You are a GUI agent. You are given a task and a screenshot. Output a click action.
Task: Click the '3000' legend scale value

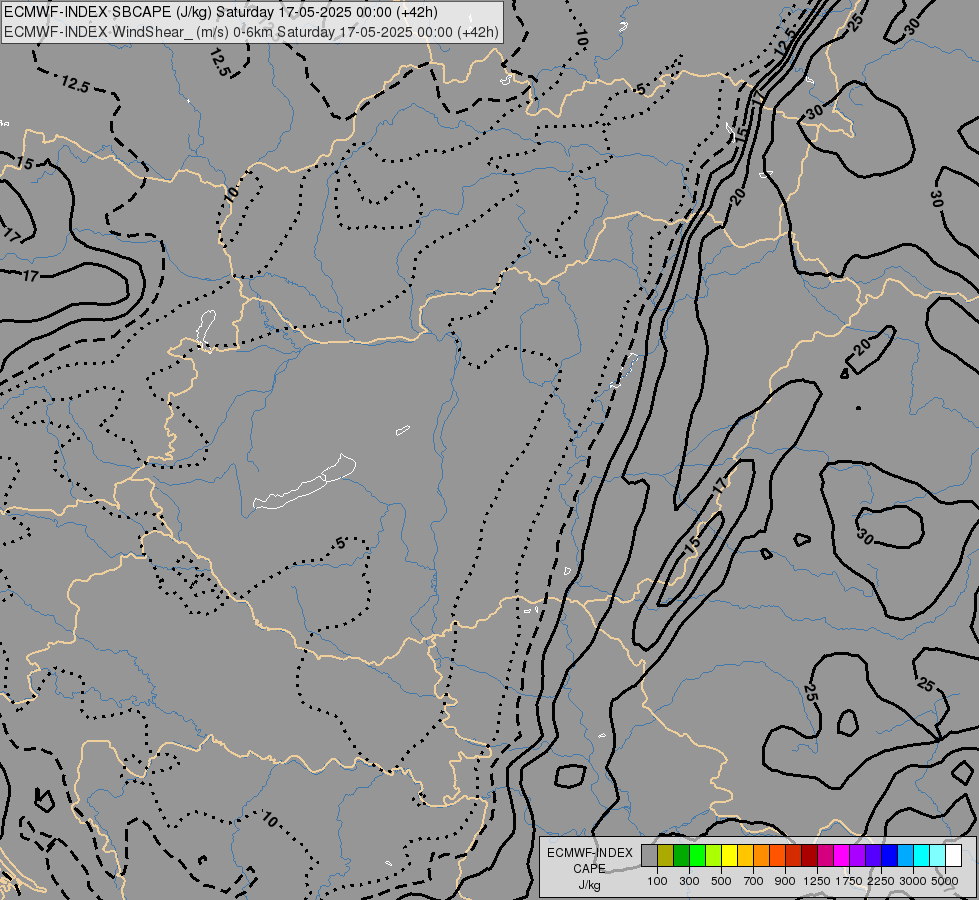913,881
